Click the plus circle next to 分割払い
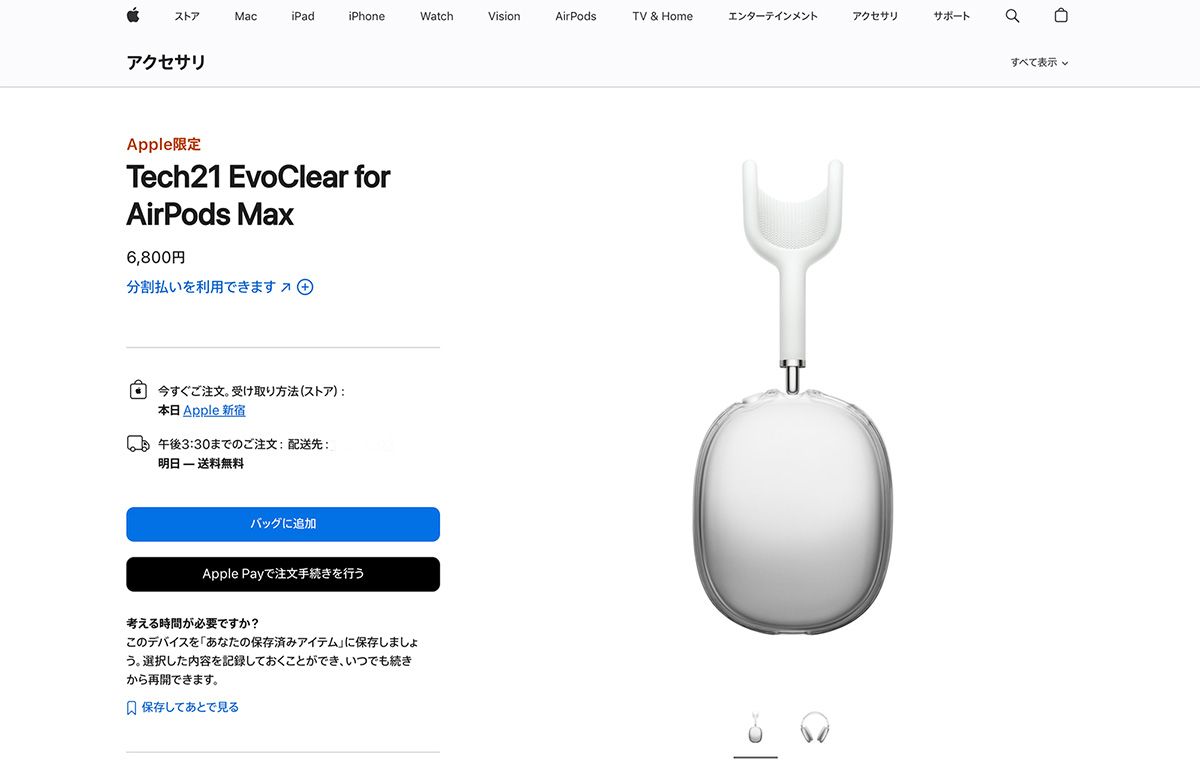The image size is (1200, 770). pos(305,287)
